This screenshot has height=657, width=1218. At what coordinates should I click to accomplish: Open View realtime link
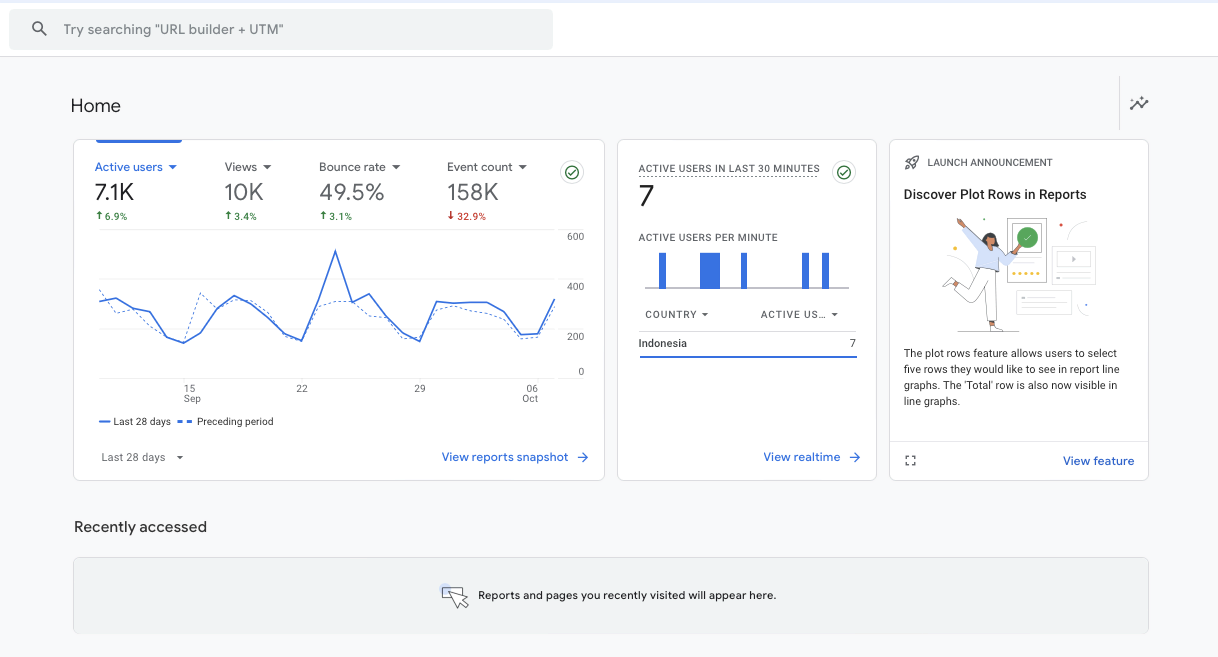tap(802, 457)
